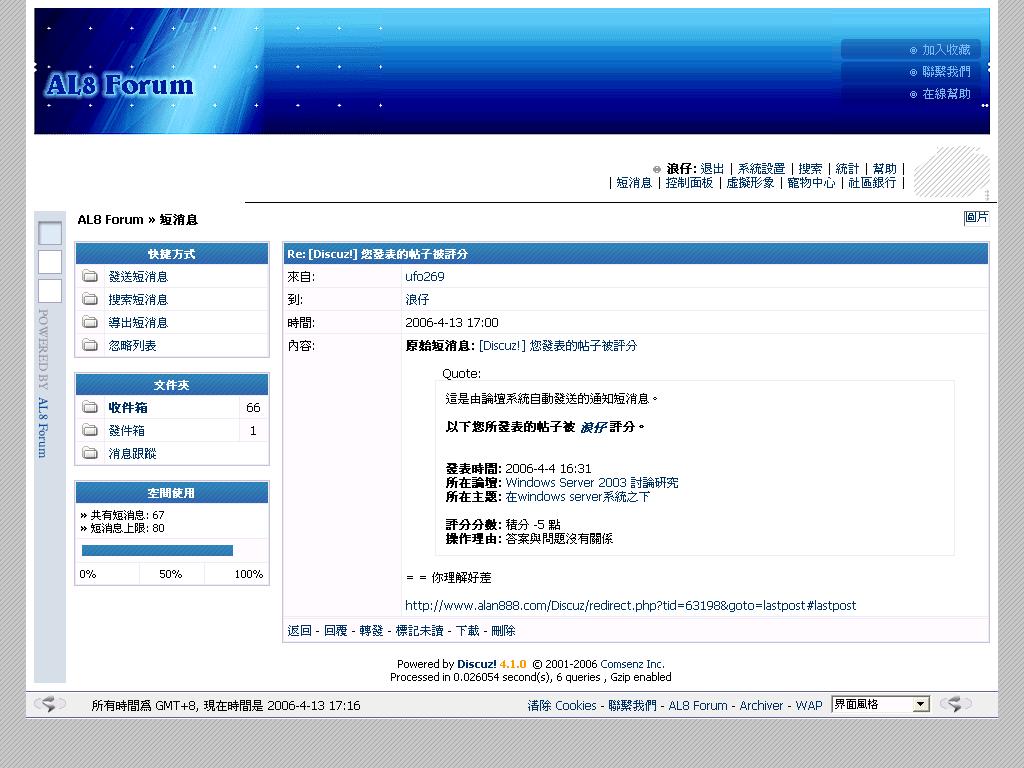Open the alan888.com redirect URL link
This screenshot has width=1024, height=768.
[x=630, y=606]
